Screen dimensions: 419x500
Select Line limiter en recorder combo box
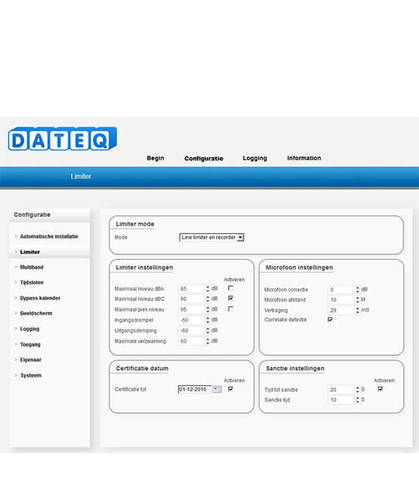pos(211,237)
